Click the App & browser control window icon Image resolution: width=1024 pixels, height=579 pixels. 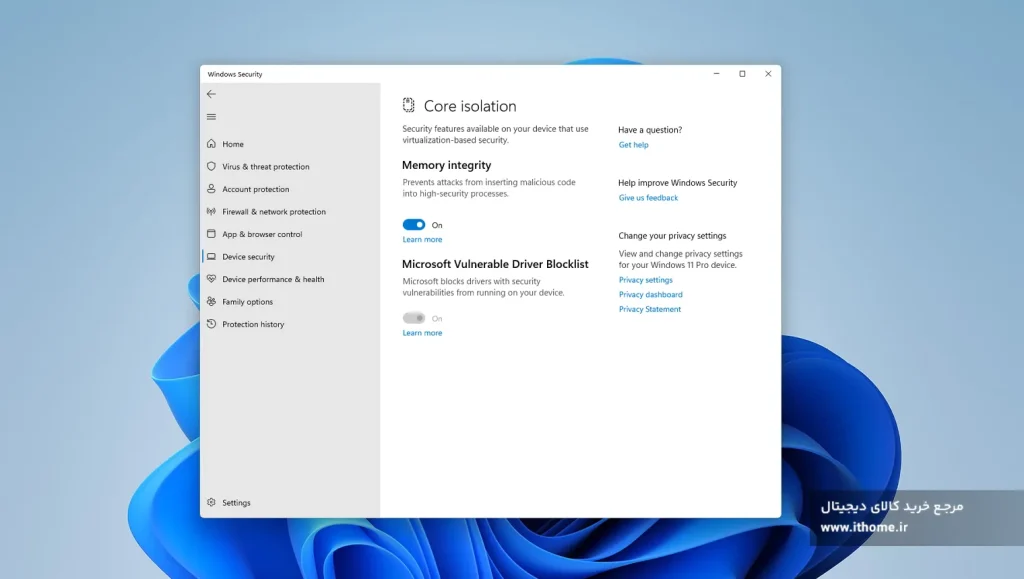point(211,234)
